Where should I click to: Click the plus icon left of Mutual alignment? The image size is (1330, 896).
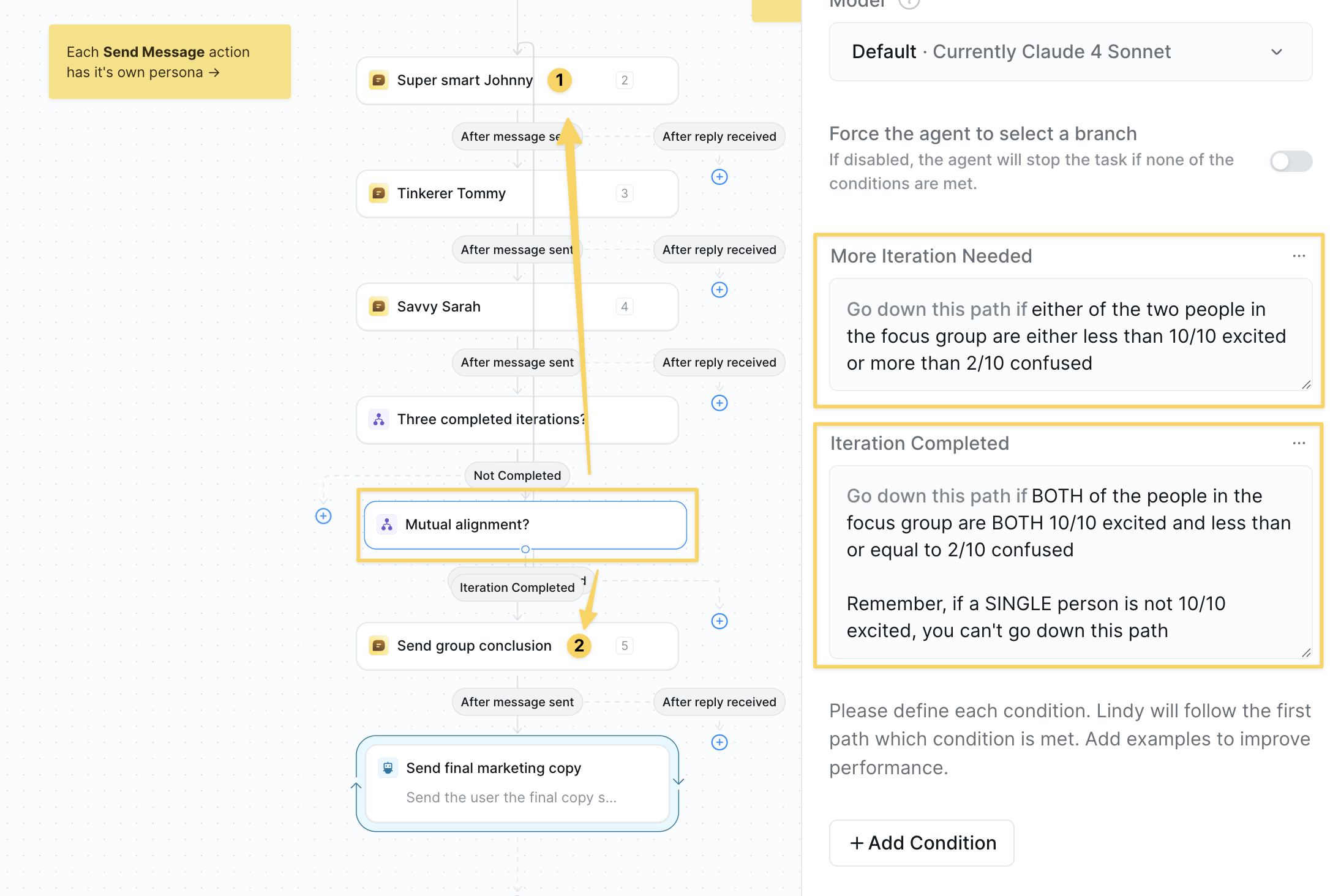[x=323, y=516]
